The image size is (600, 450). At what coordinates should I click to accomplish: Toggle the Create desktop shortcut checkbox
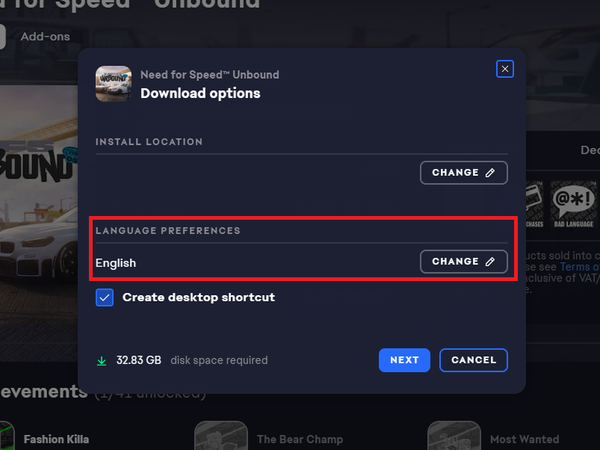pyautogui.click(x=105, y=297)
